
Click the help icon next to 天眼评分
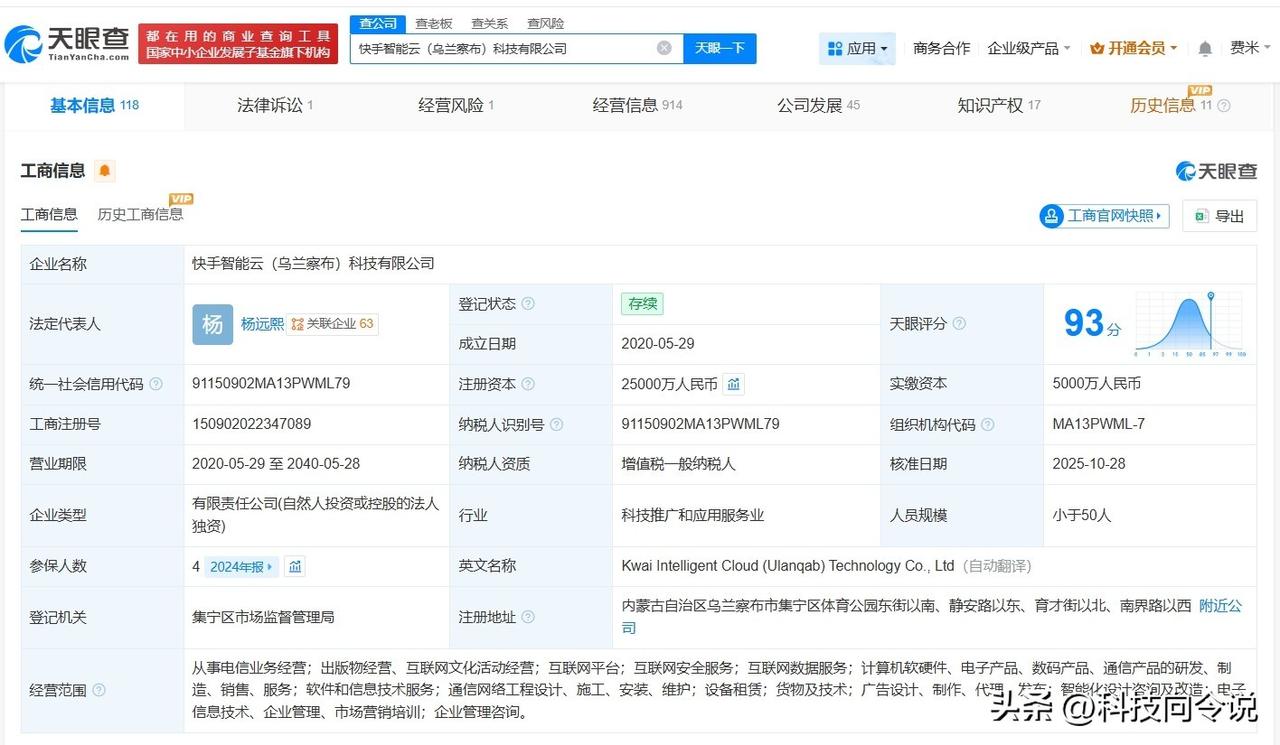959,324
